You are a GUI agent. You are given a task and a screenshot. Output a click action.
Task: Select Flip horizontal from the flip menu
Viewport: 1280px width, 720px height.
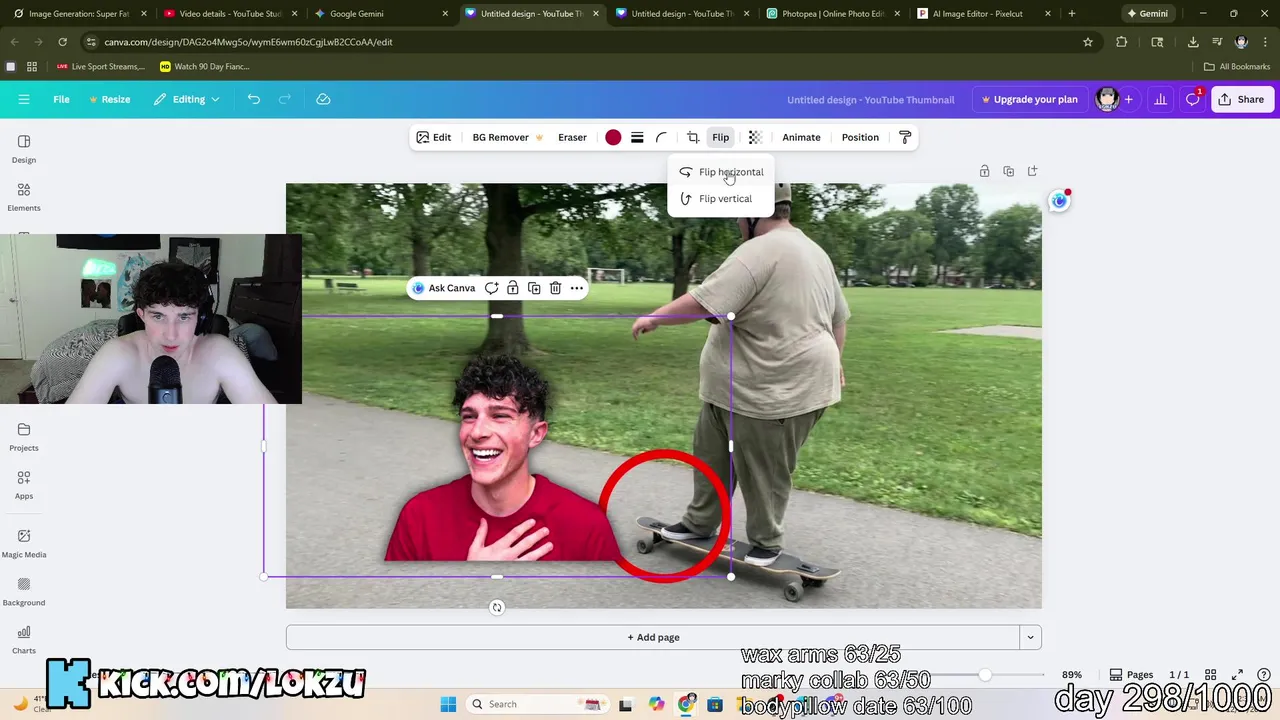click(721, 172)
